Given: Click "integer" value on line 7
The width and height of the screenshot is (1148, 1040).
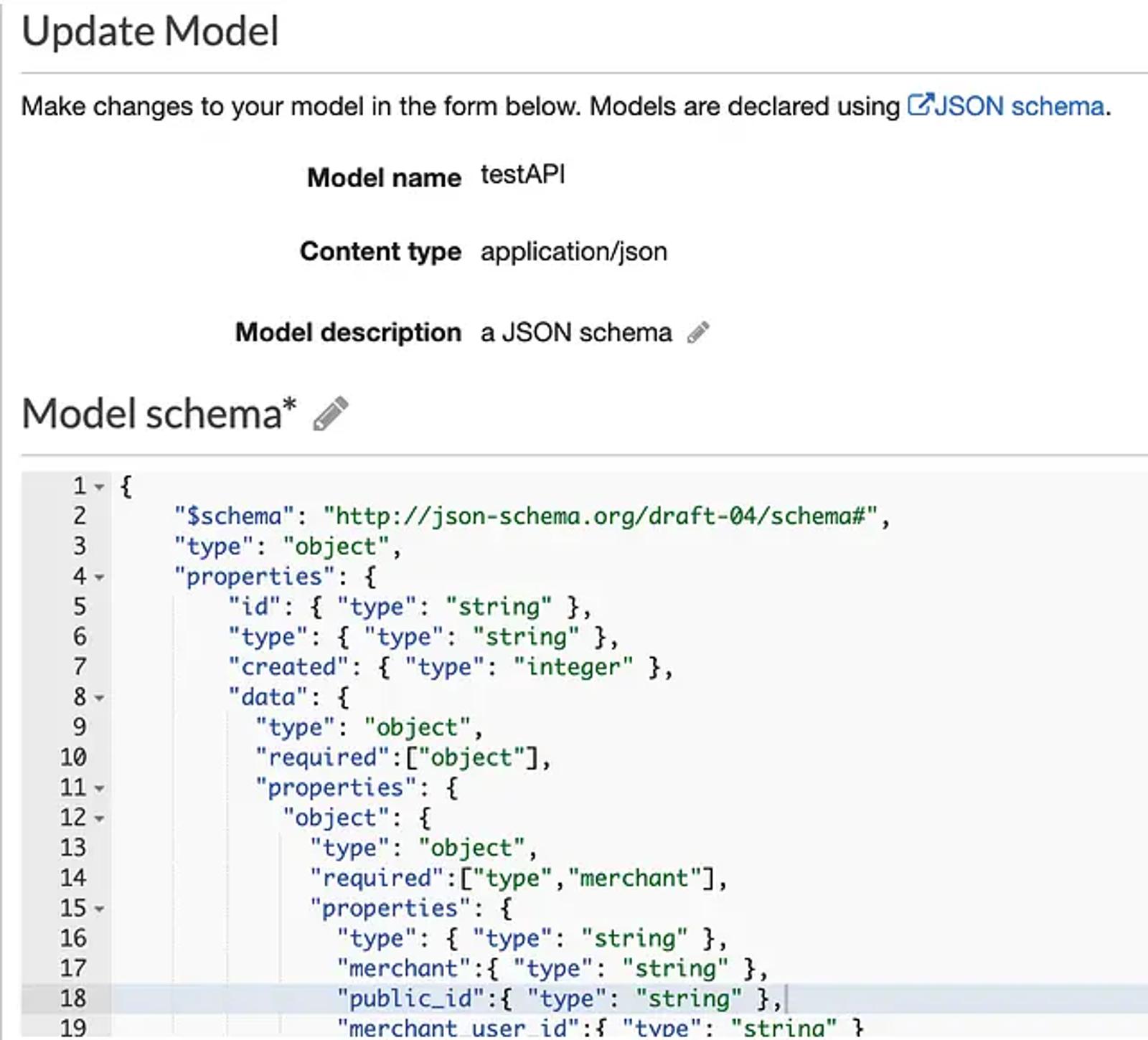Looking at the screenshot, I should pyautogui.click(x=573, y=667).
